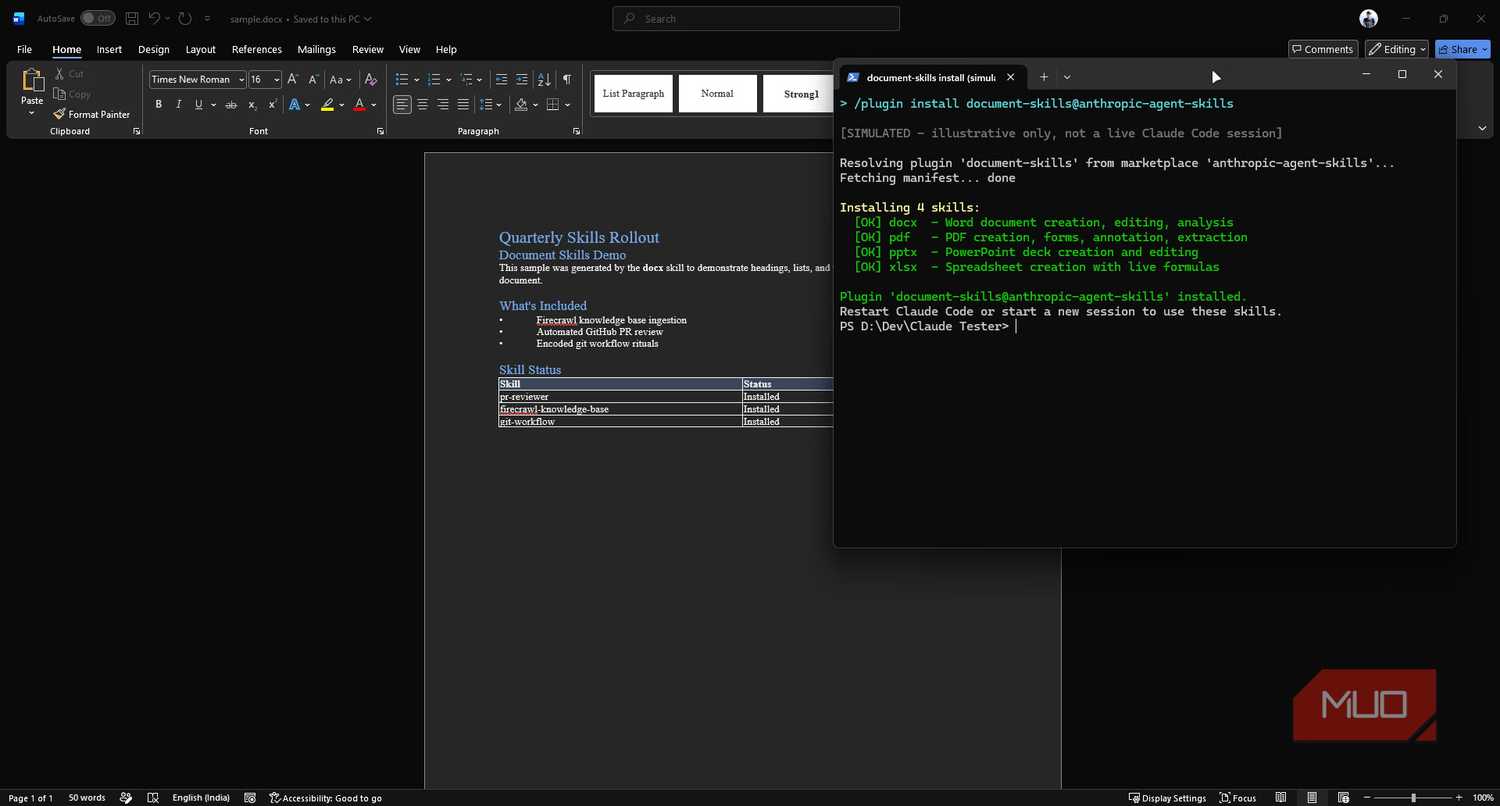Expand the bullets list dropdown
The height and width of the screenshot is (806, 1500).
tap(415, 79)
